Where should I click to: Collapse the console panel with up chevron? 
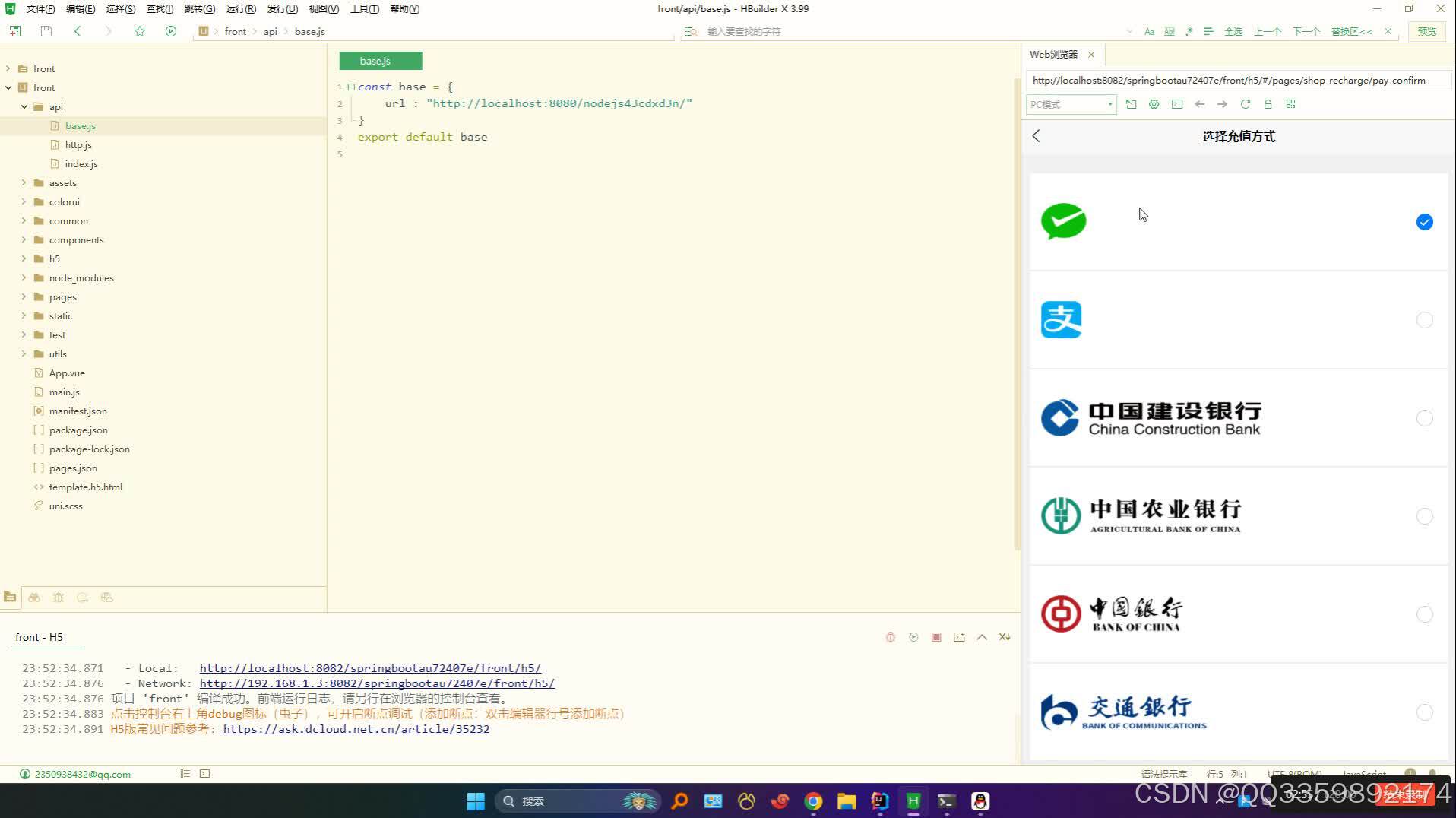tap(982, 637)
